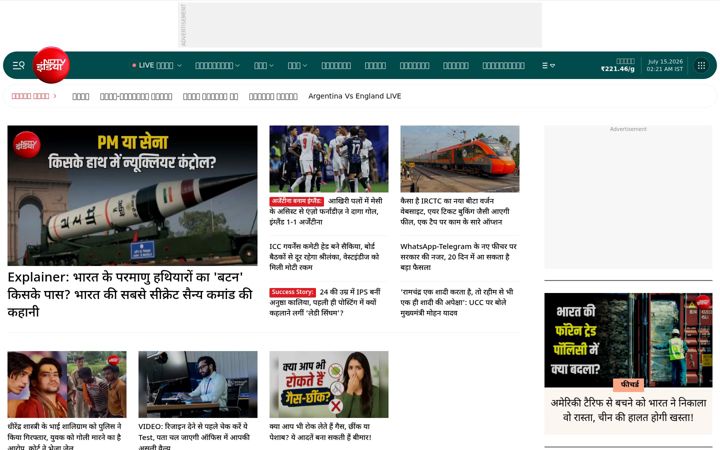
Task: Open the ICC गवर्नेंस कमेटी headline
Action: pyautogui.click(x=324, y=257)
